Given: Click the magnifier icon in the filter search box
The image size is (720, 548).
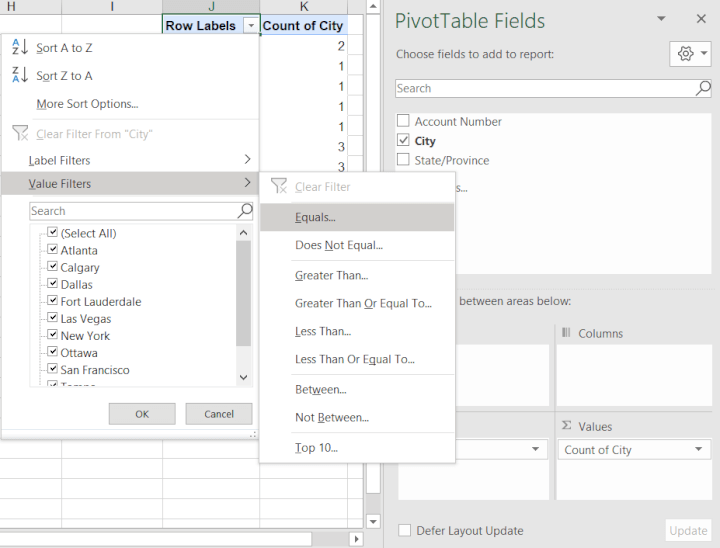Looking at the screenshot, I should [245, 211].
